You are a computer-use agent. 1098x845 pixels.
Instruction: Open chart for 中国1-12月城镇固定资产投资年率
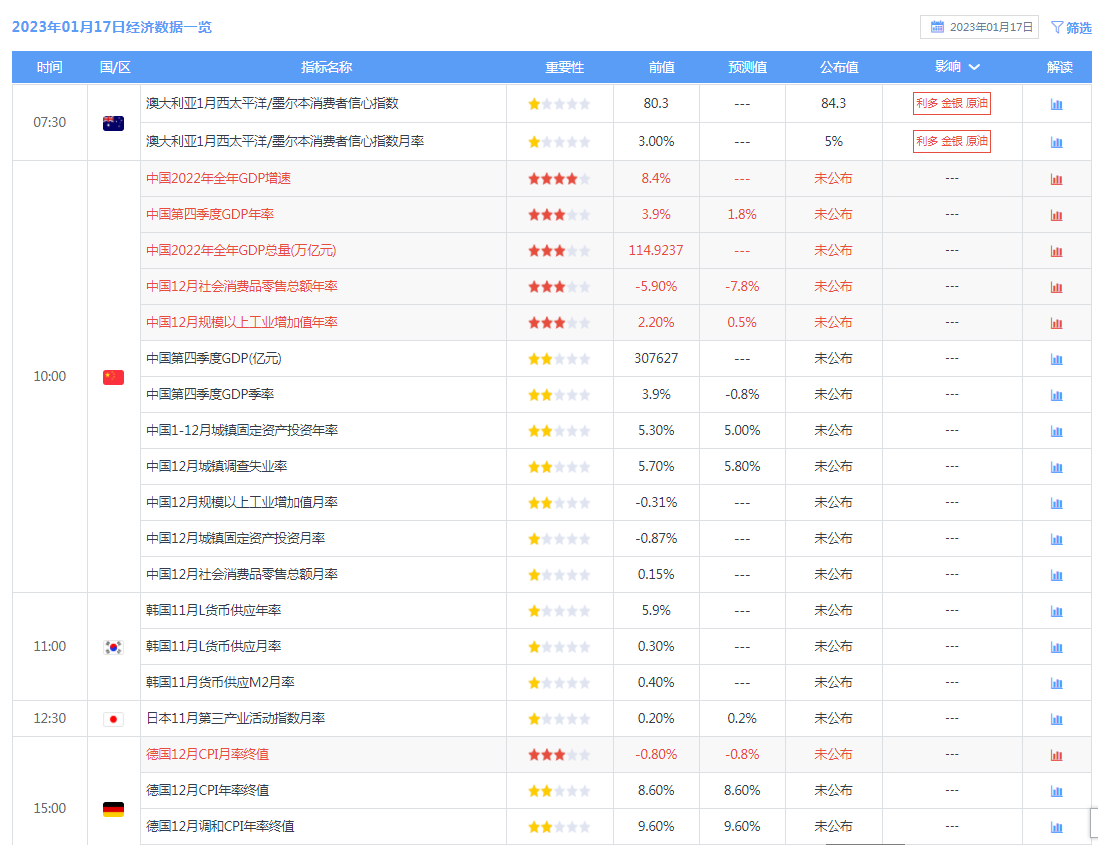click(1056, 431)
